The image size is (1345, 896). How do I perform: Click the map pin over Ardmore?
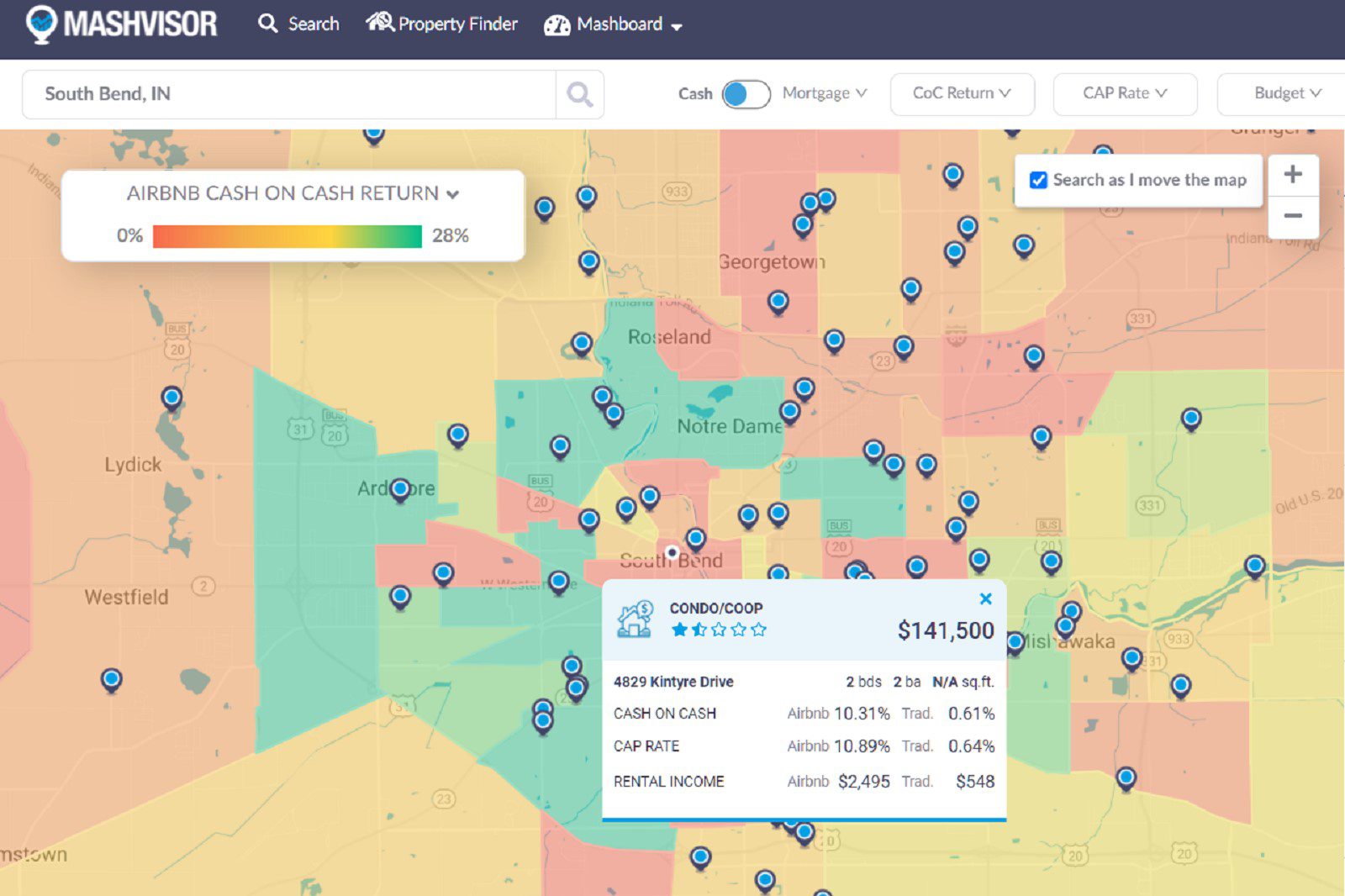tap(400, 488)
